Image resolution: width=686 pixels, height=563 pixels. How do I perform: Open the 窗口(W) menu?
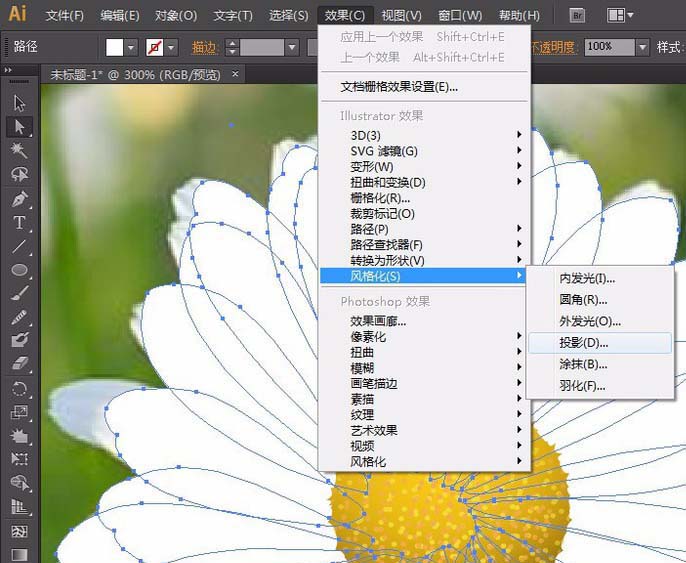point(460,16)
